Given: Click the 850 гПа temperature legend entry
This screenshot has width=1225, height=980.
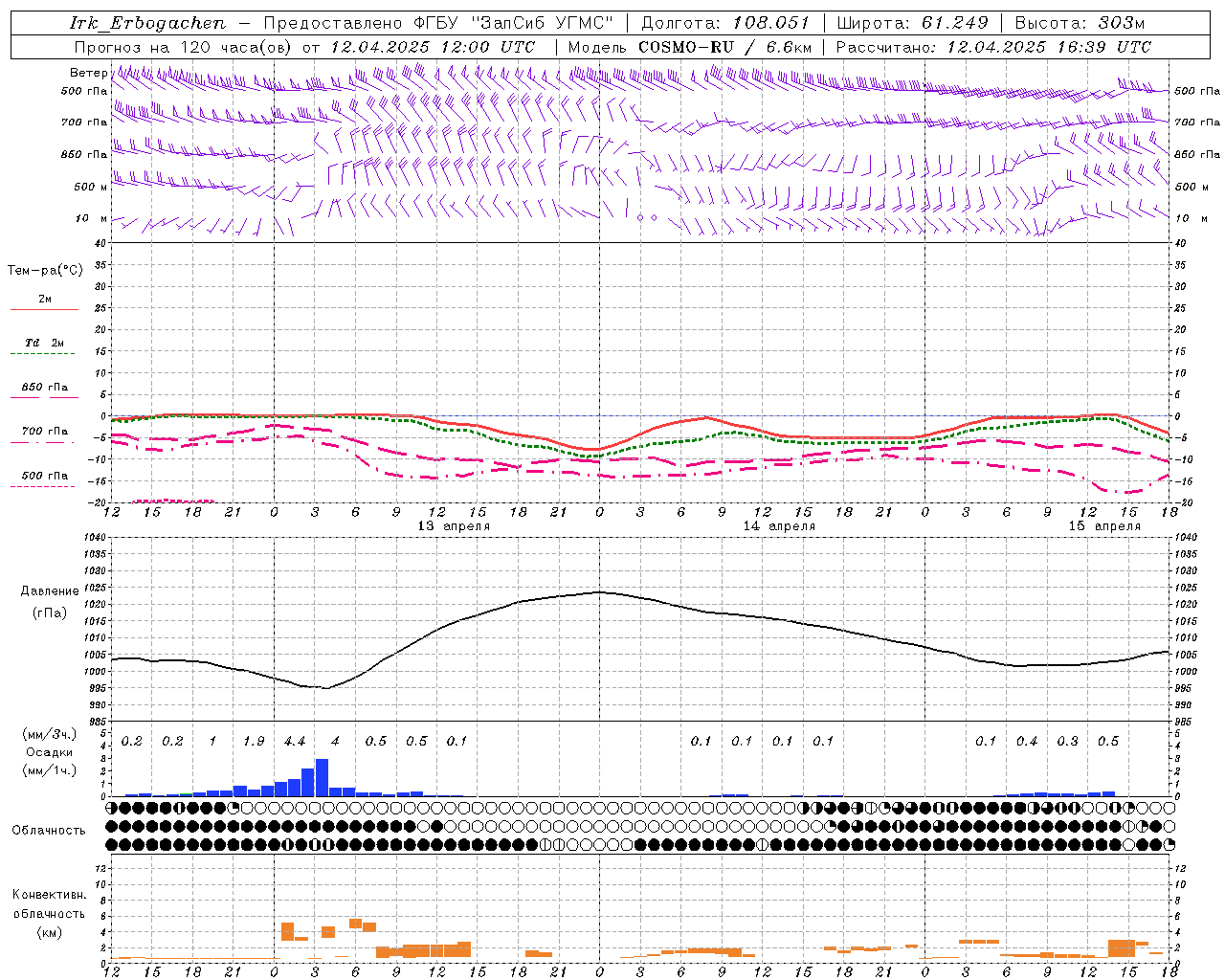Looking at the screenshot, I should (44, 388).
